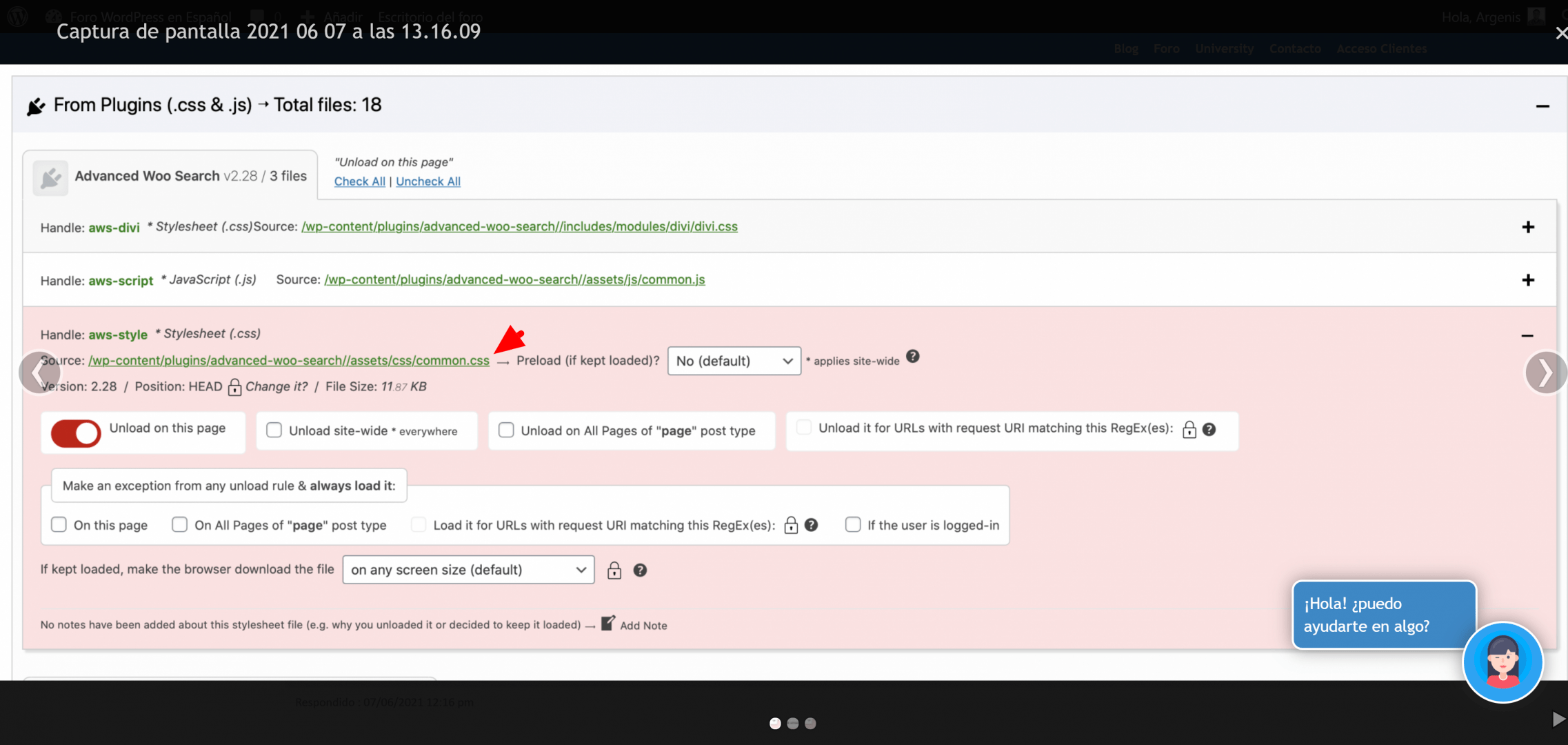The image size is (1568, 745).
Task: Click lock icon next to screen size dropdown
Action: [x=614, y=570]
